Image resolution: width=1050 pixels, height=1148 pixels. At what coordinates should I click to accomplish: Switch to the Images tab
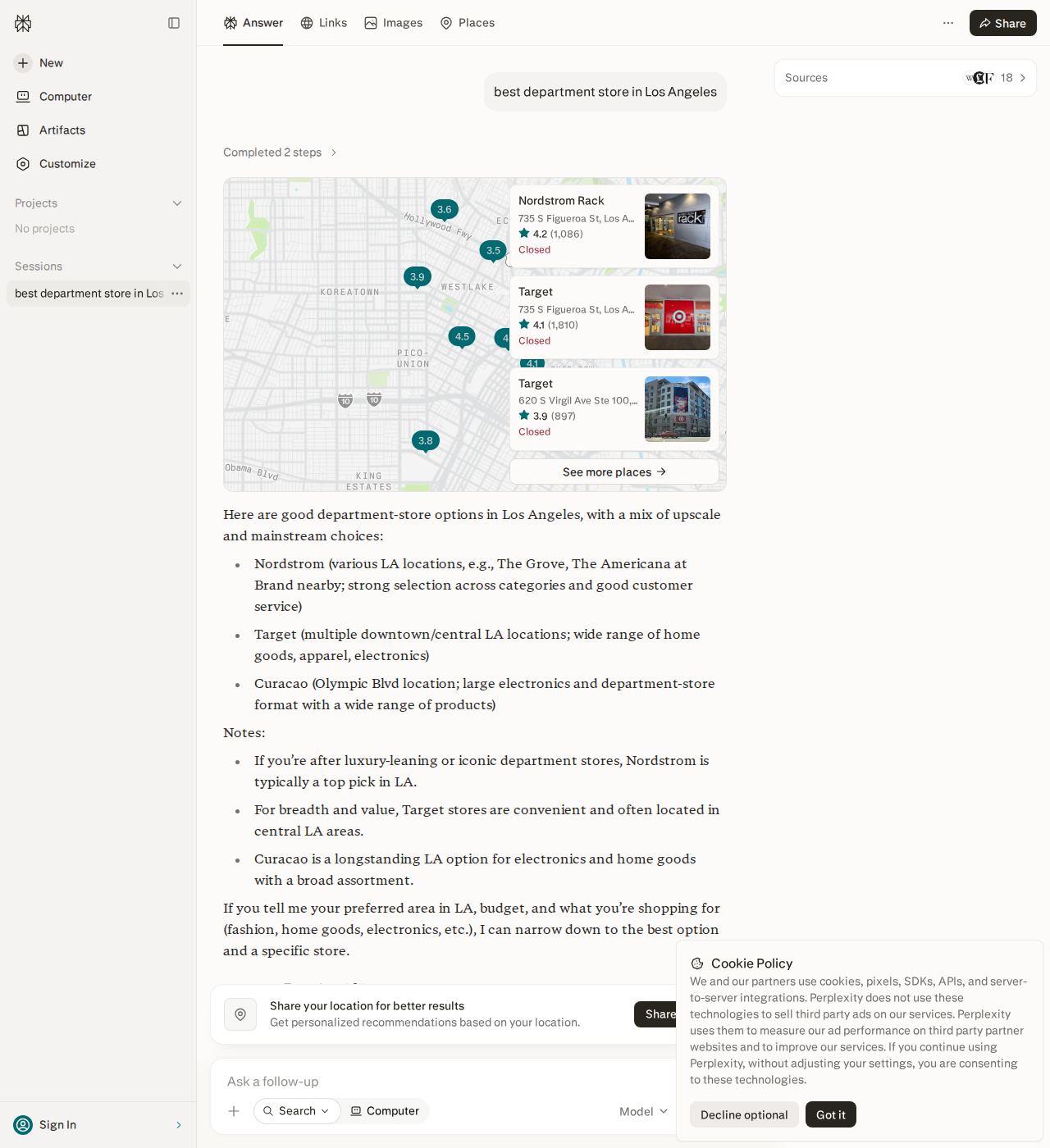394,23
